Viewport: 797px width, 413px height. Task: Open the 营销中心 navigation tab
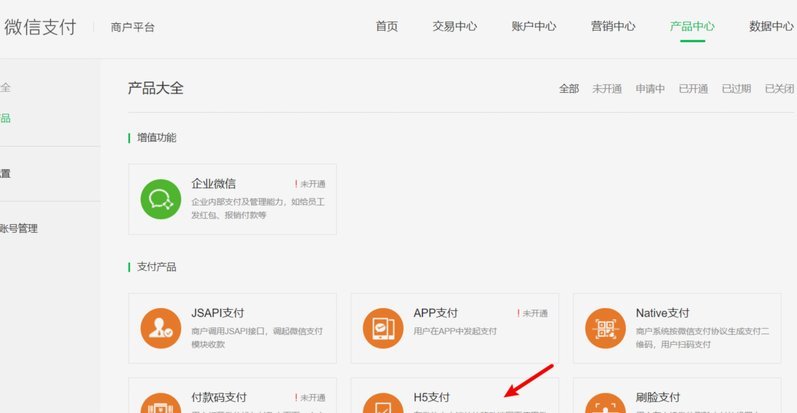click(613, 26)
